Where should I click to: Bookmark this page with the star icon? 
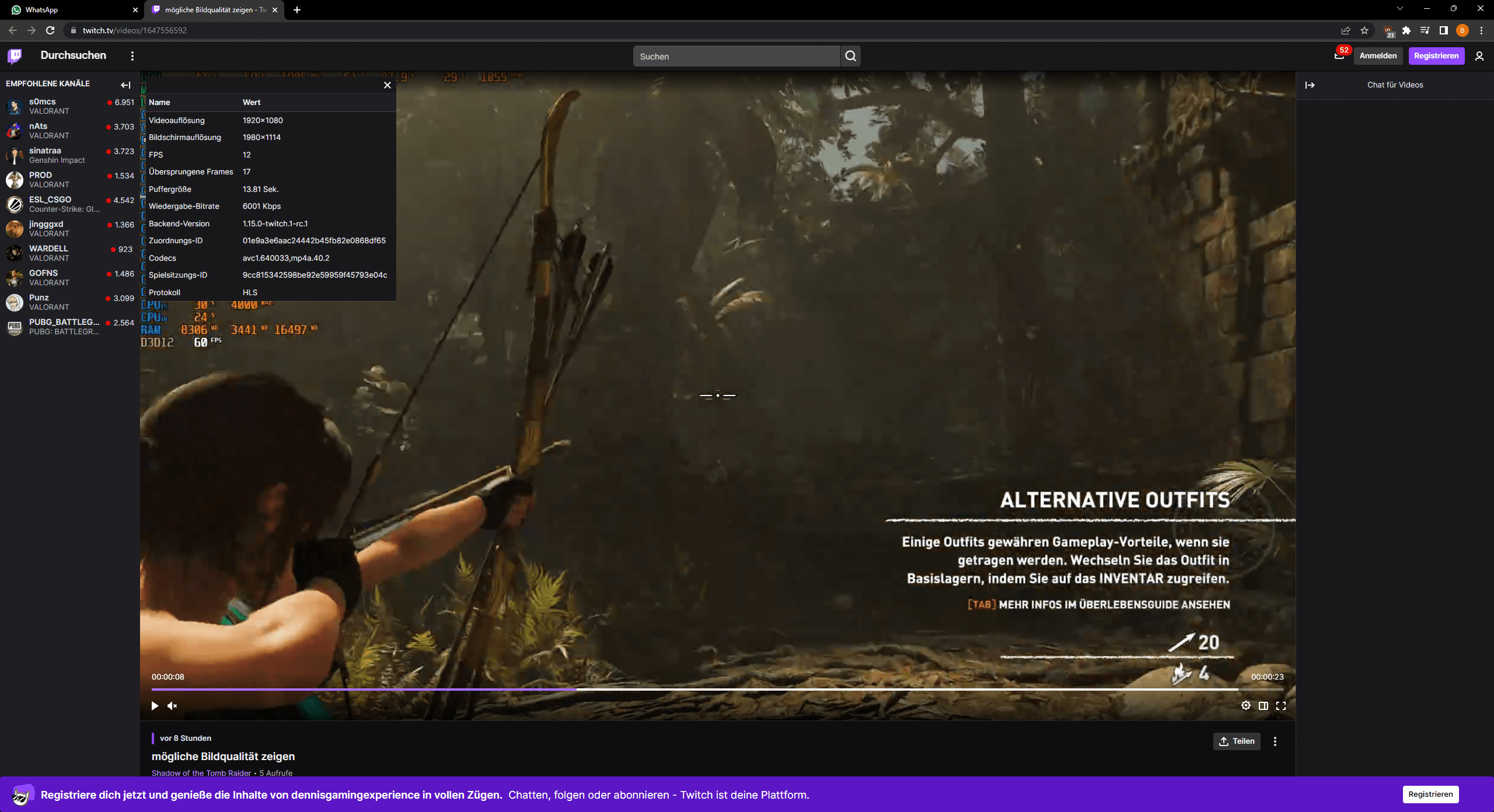pyautogui.click(x=1364, y=30)
